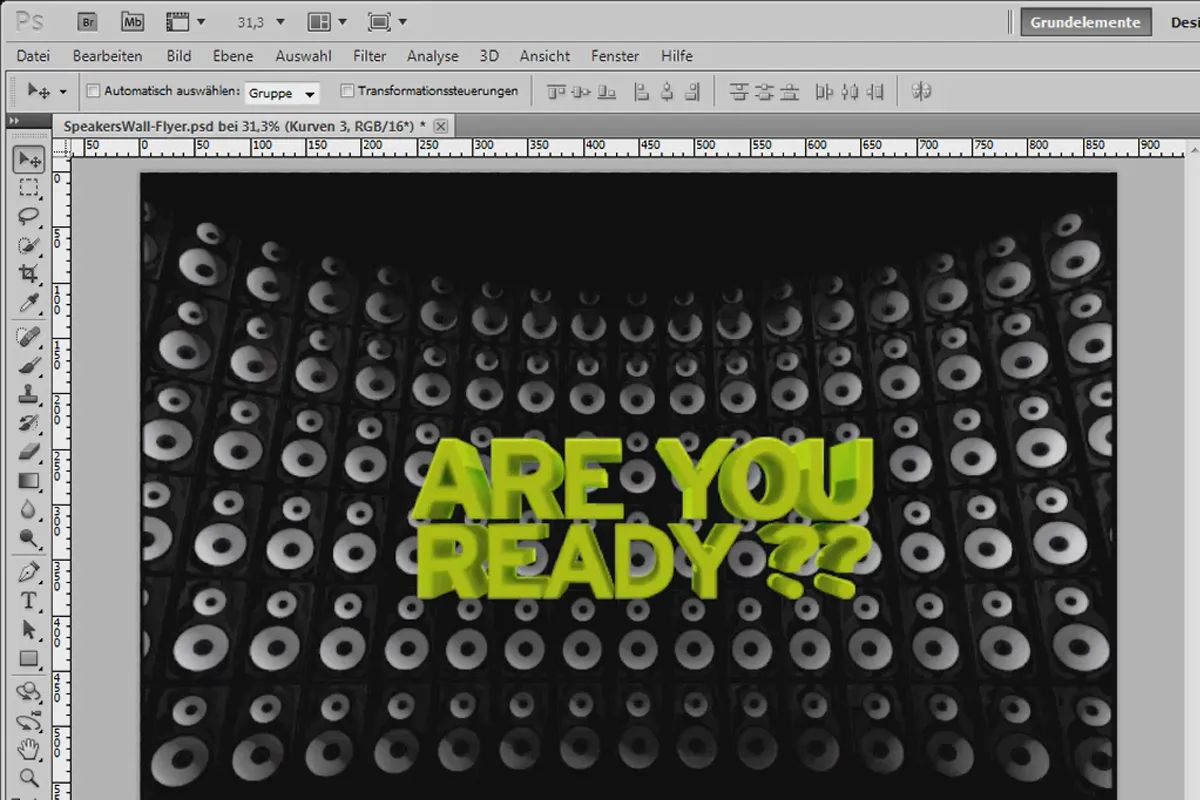Image resolution: width=1200 pixels, height=800 pixels.
Task: Enable Transformationssteuerungen checkbox
Action: tap(347, 91)
